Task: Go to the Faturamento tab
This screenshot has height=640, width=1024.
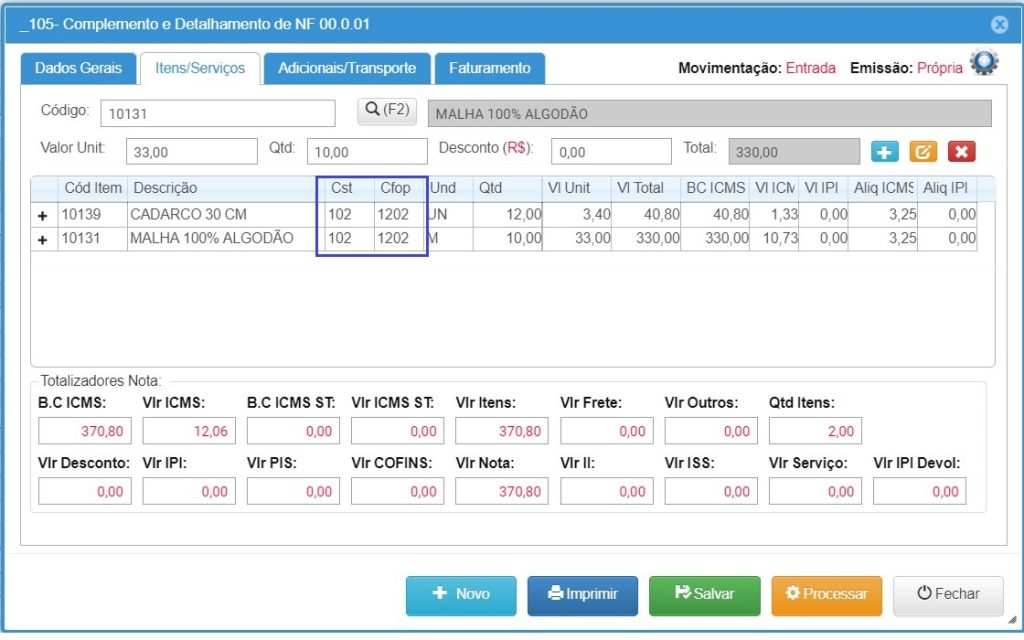Action: (489, 69)
